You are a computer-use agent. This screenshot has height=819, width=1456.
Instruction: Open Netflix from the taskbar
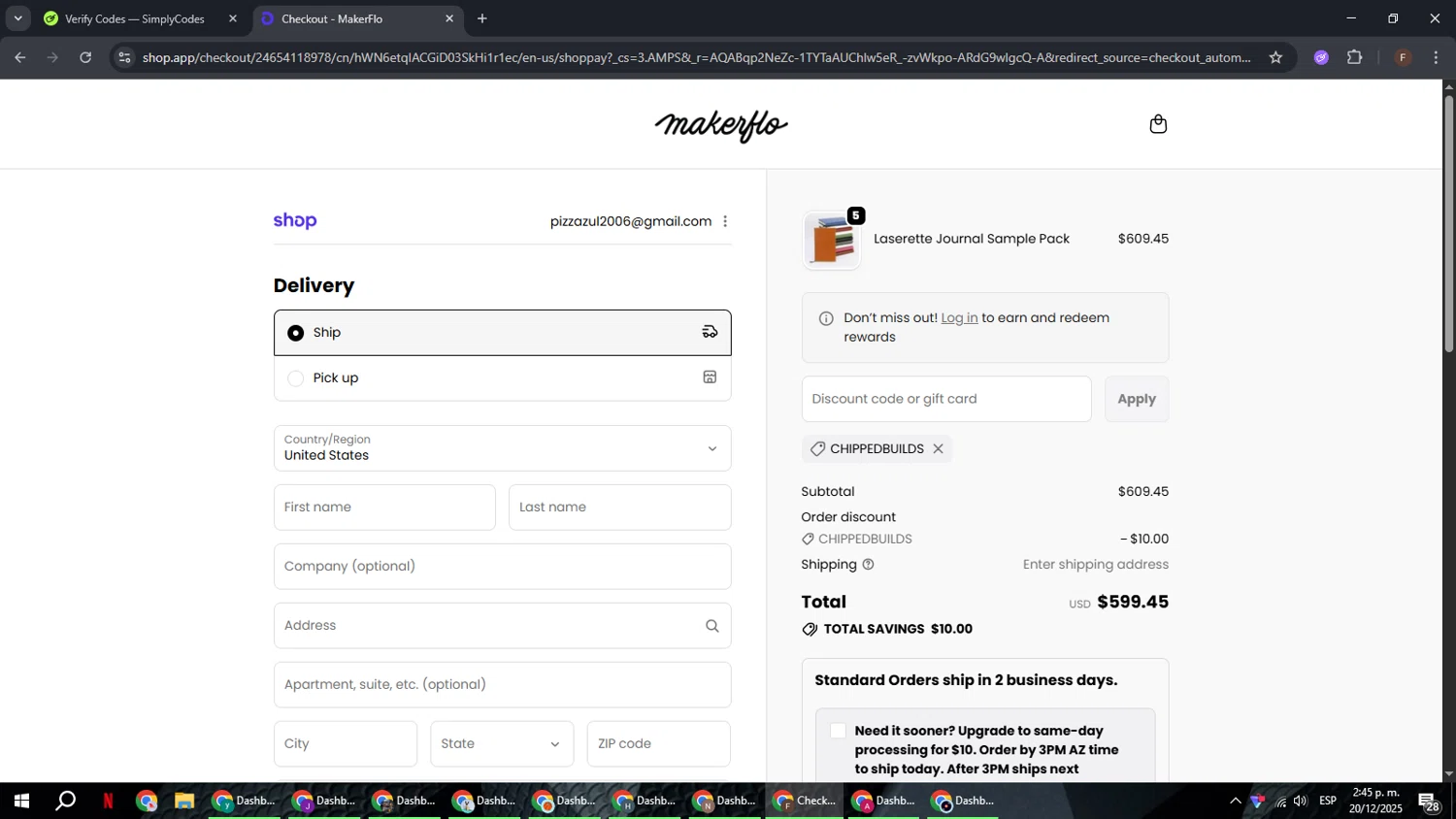[x=108, y=801]
